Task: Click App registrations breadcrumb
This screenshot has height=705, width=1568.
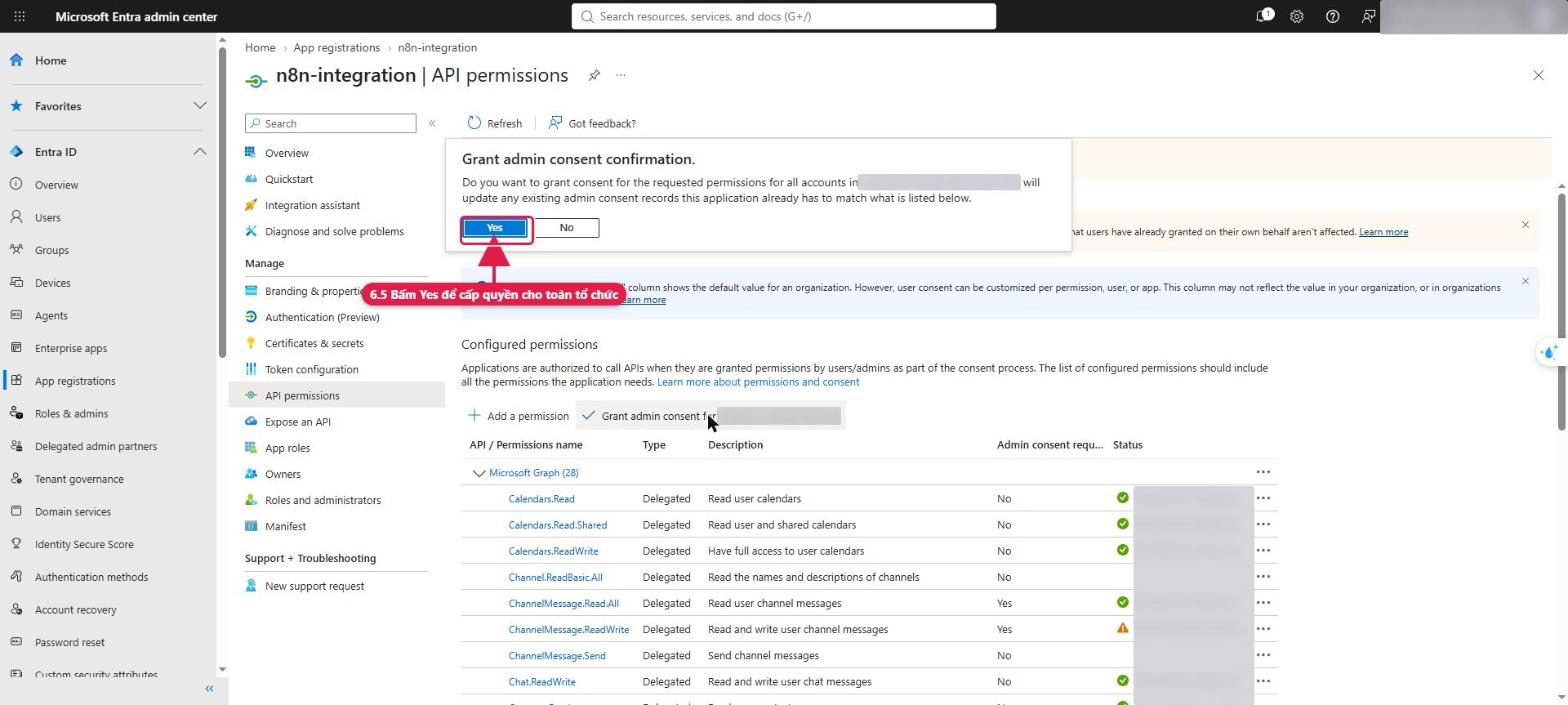Action: point(336,48)
